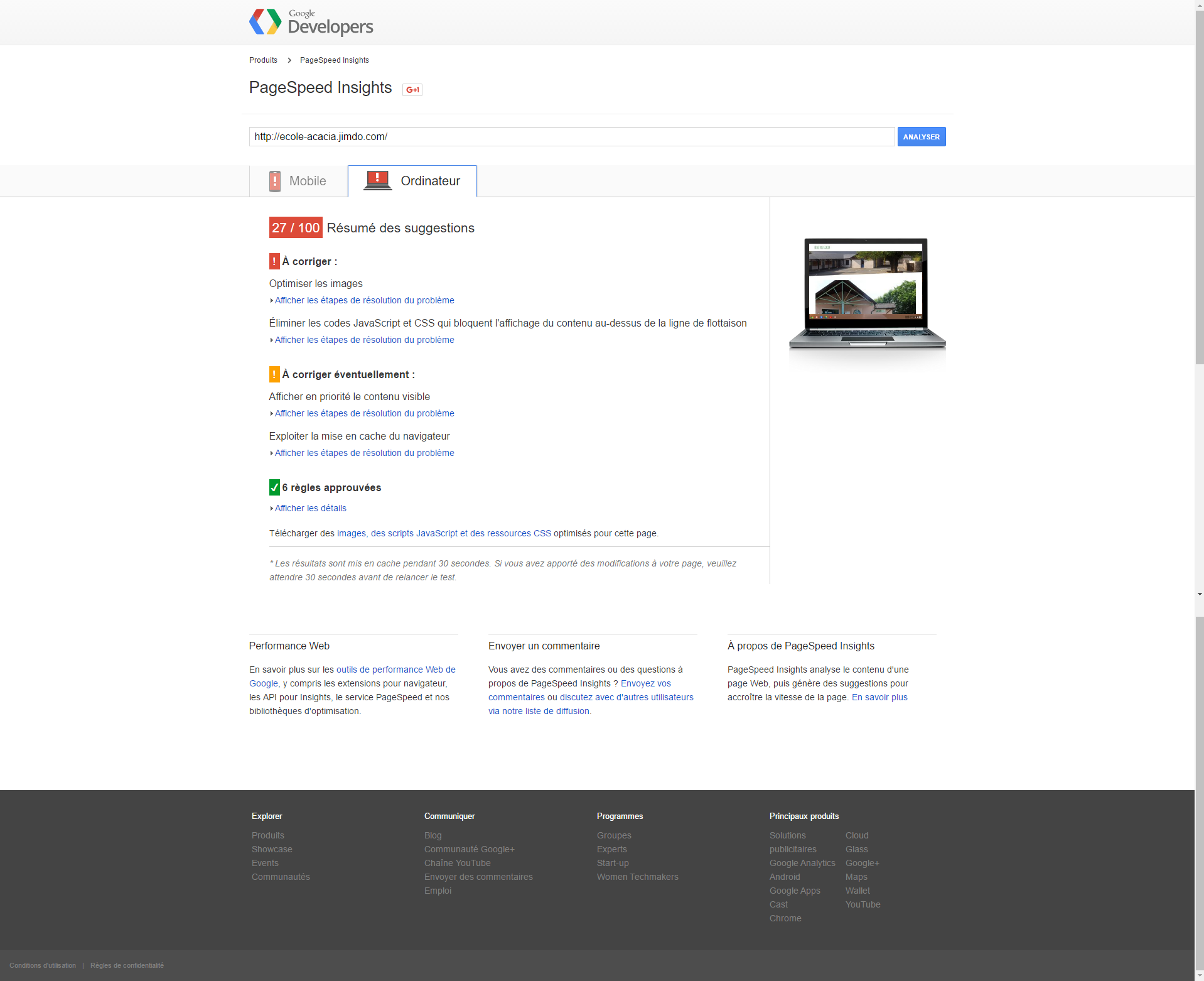Click into the URL input field

[572, 137]
